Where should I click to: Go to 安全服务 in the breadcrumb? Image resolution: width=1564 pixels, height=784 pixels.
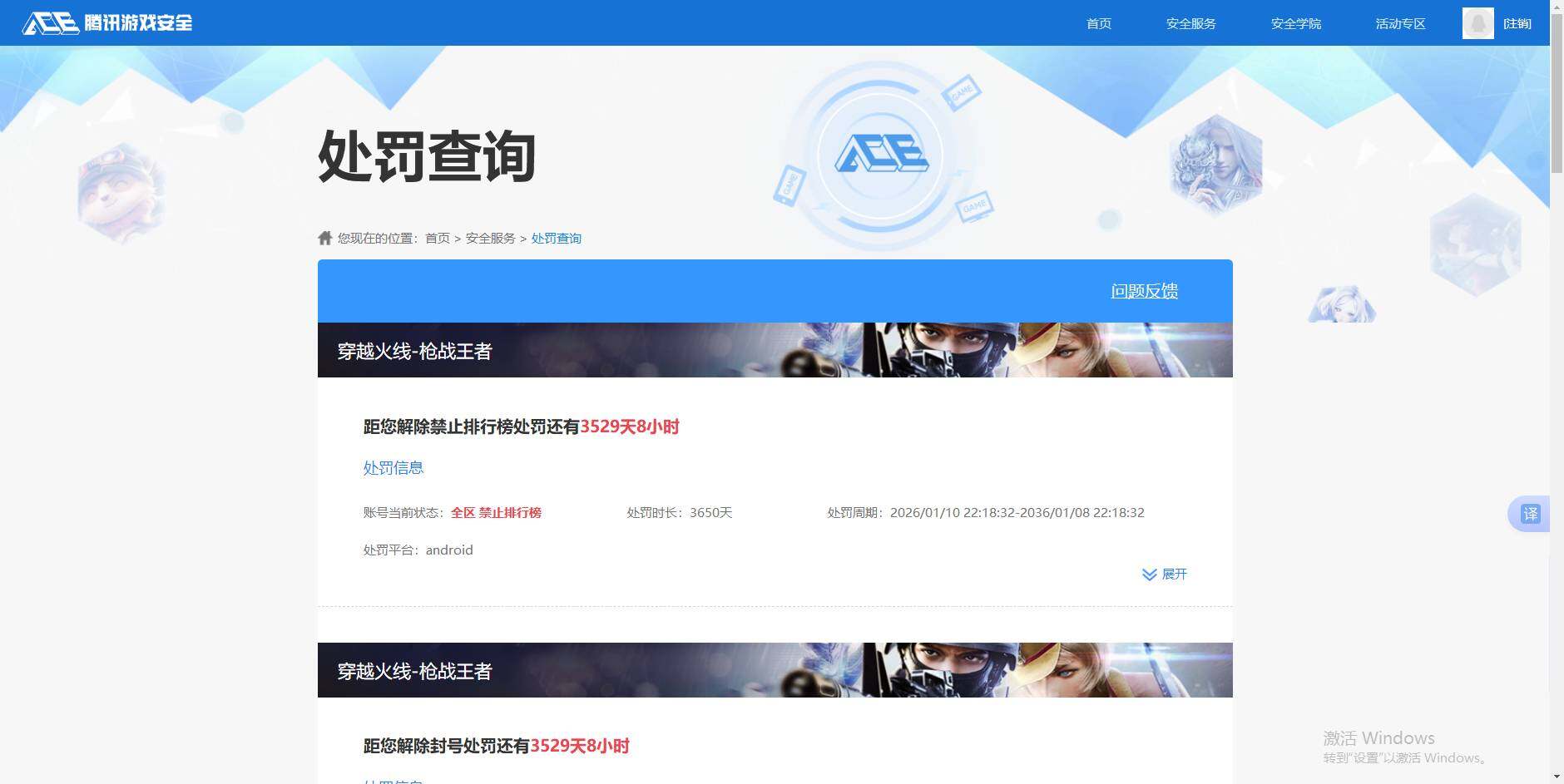[x=491, y=238]
